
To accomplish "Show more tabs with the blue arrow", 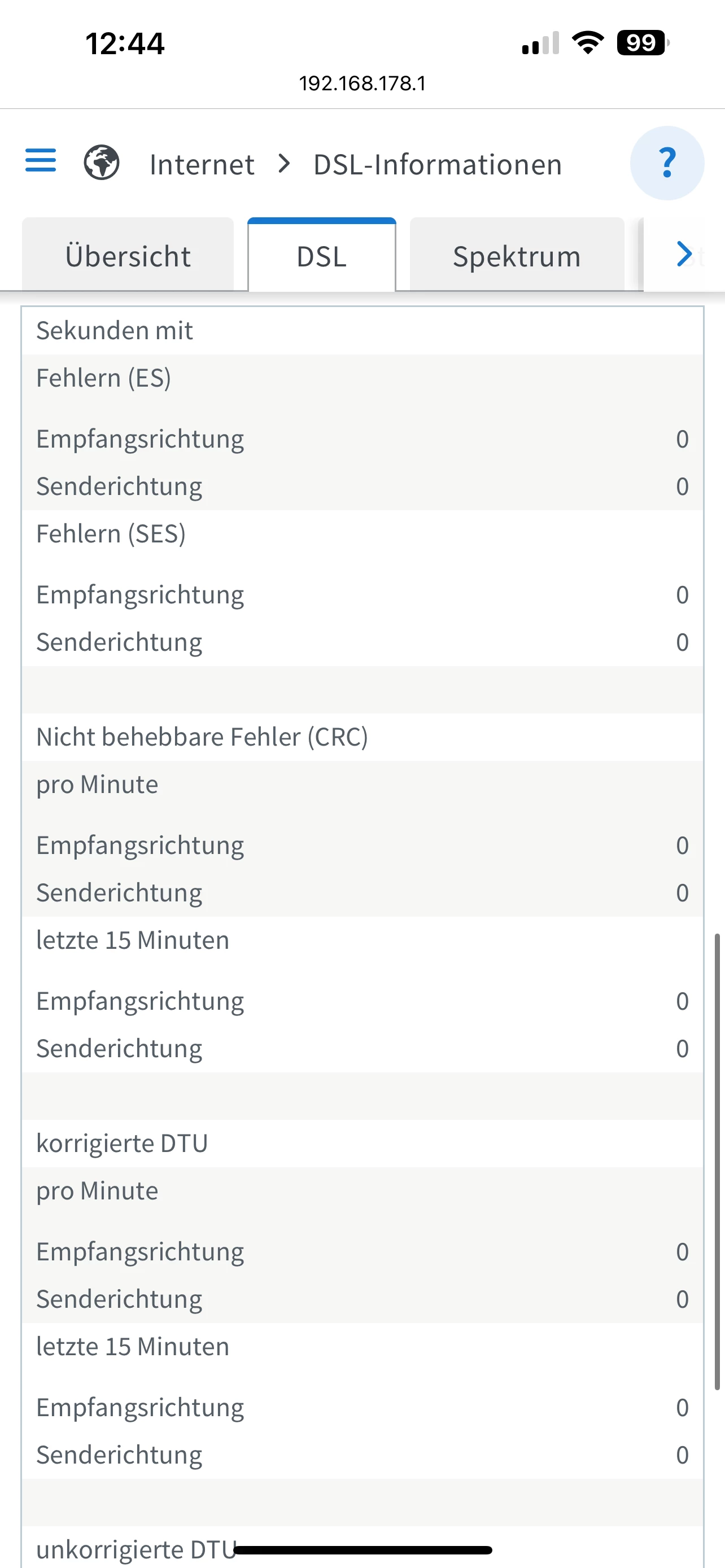I will [684, 254].
